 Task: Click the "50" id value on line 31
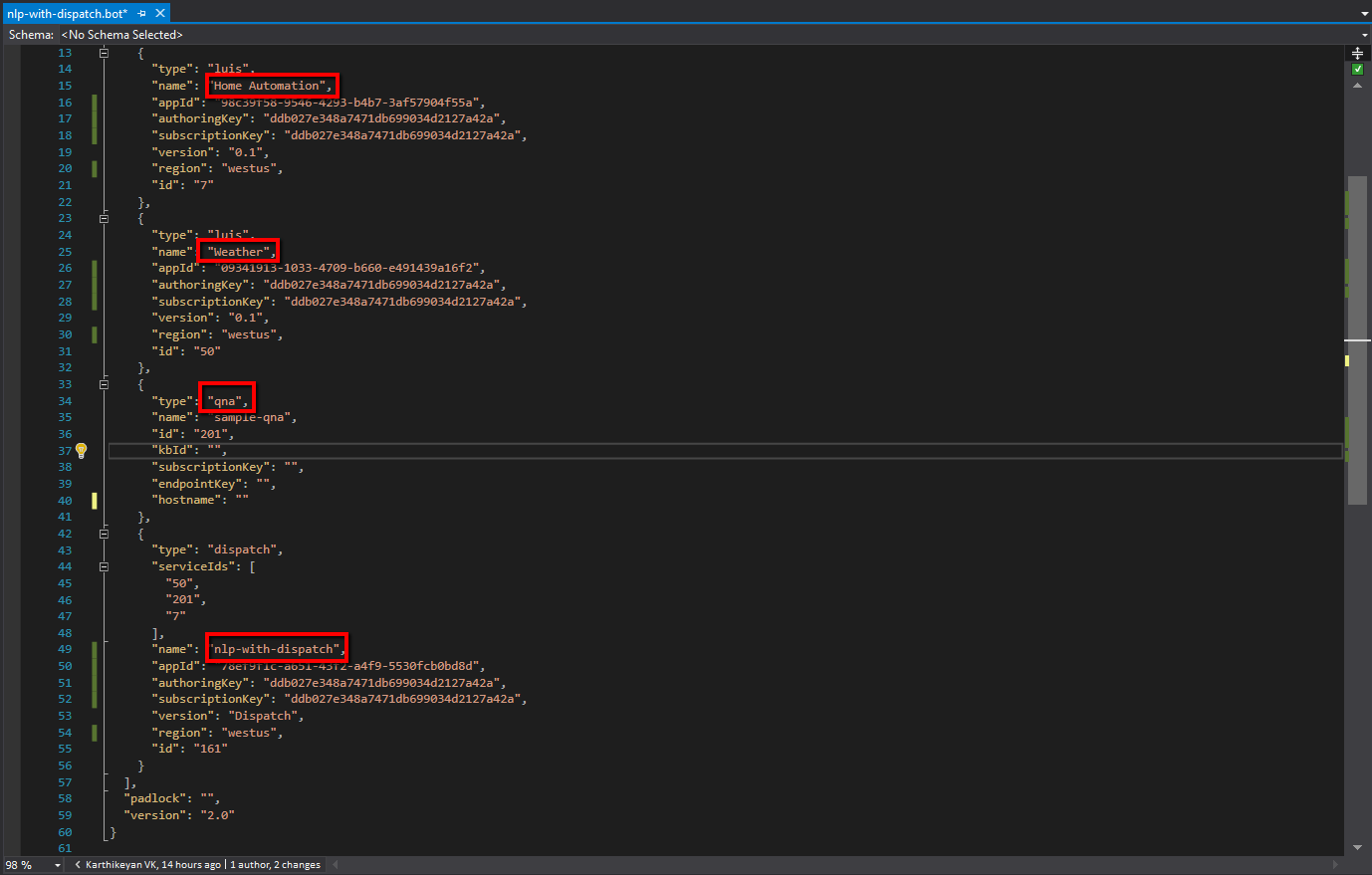pyautogui.click(x=207, y=350)
